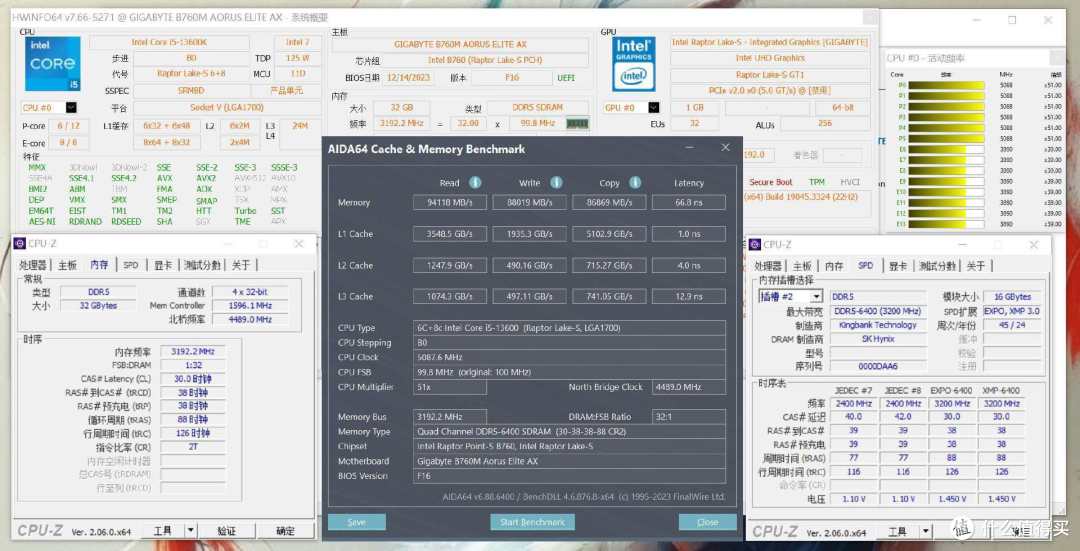Close the left CPU-Z window
This screenshot has width=1080, height=551.
pos(298,244)
